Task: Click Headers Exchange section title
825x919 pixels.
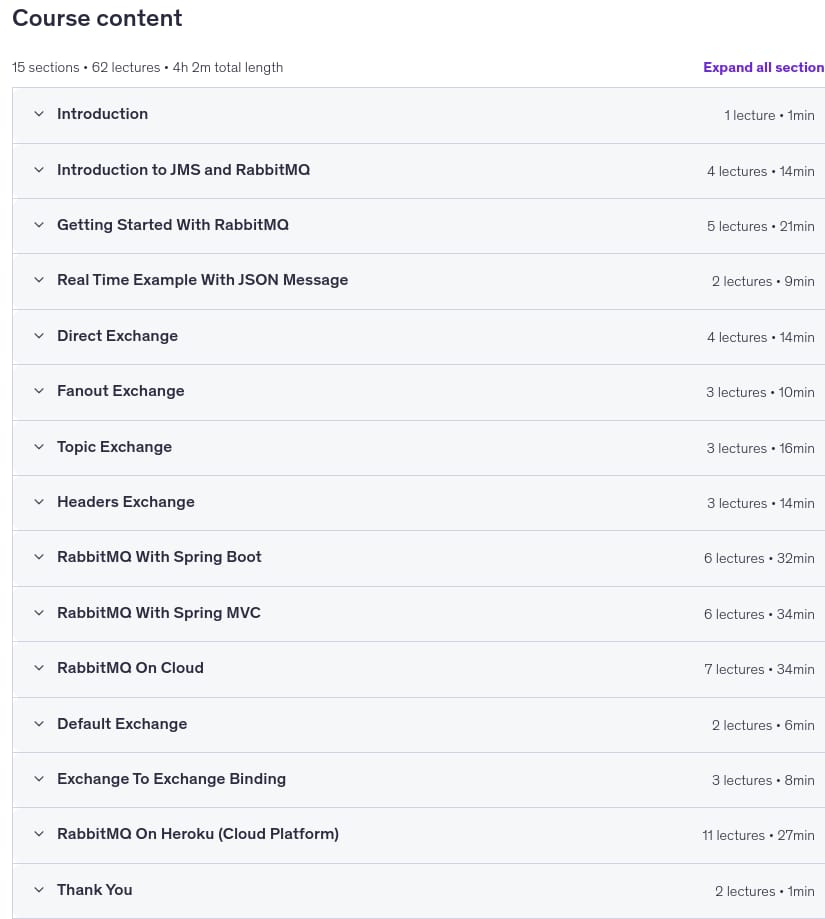Action: pyautogui.click(x=126, y=502)
